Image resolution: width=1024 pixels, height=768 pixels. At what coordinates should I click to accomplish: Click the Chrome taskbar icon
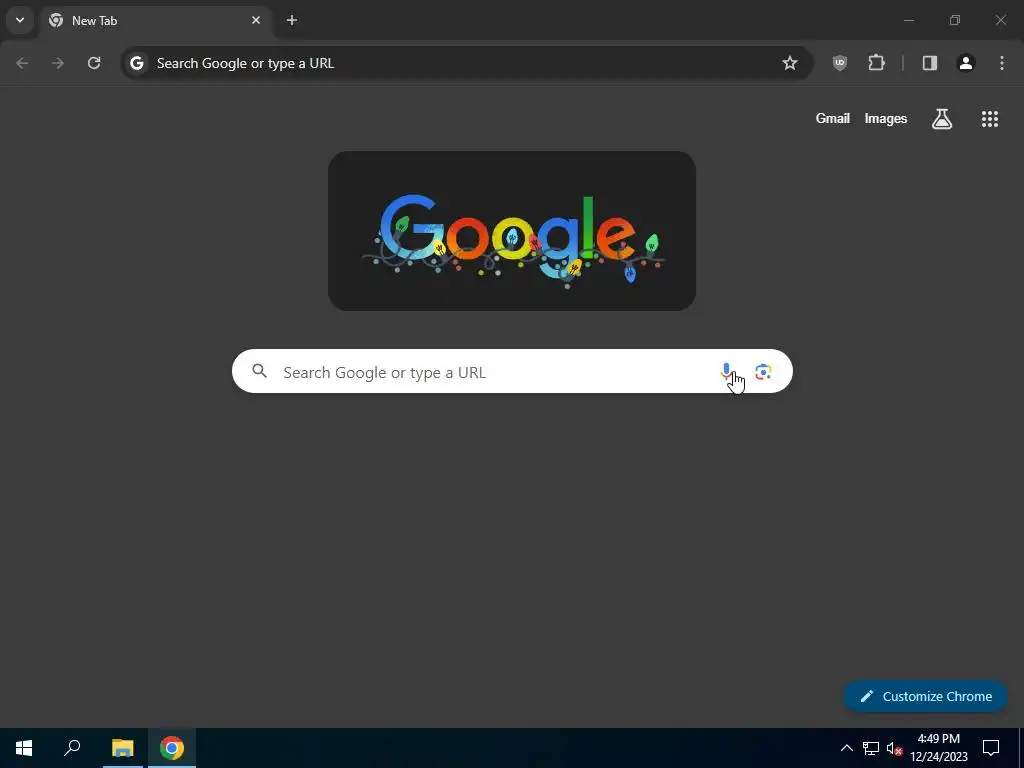(x=172, y=748)
